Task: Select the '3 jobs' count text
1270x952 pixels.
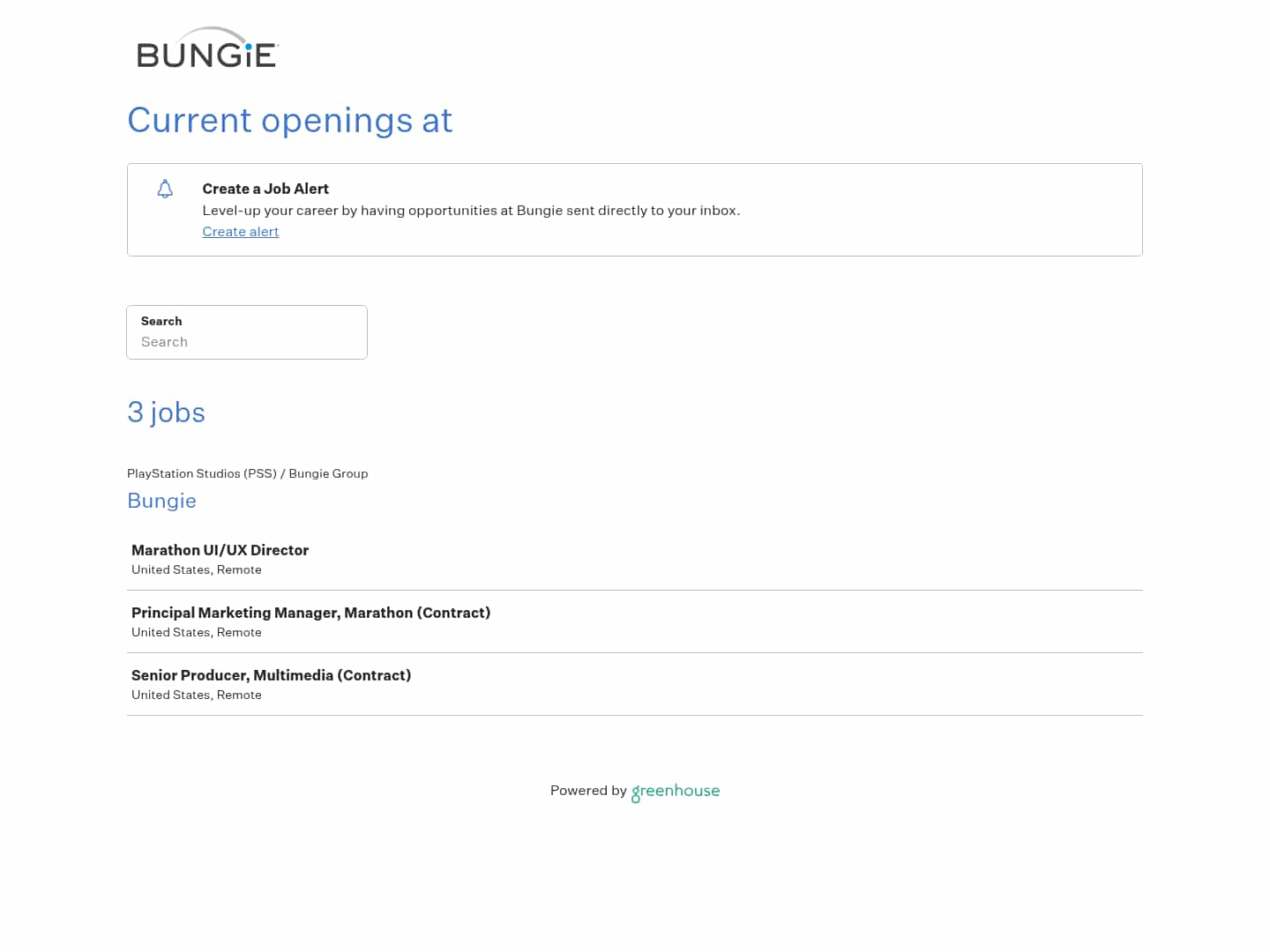Action: (166, 413)
